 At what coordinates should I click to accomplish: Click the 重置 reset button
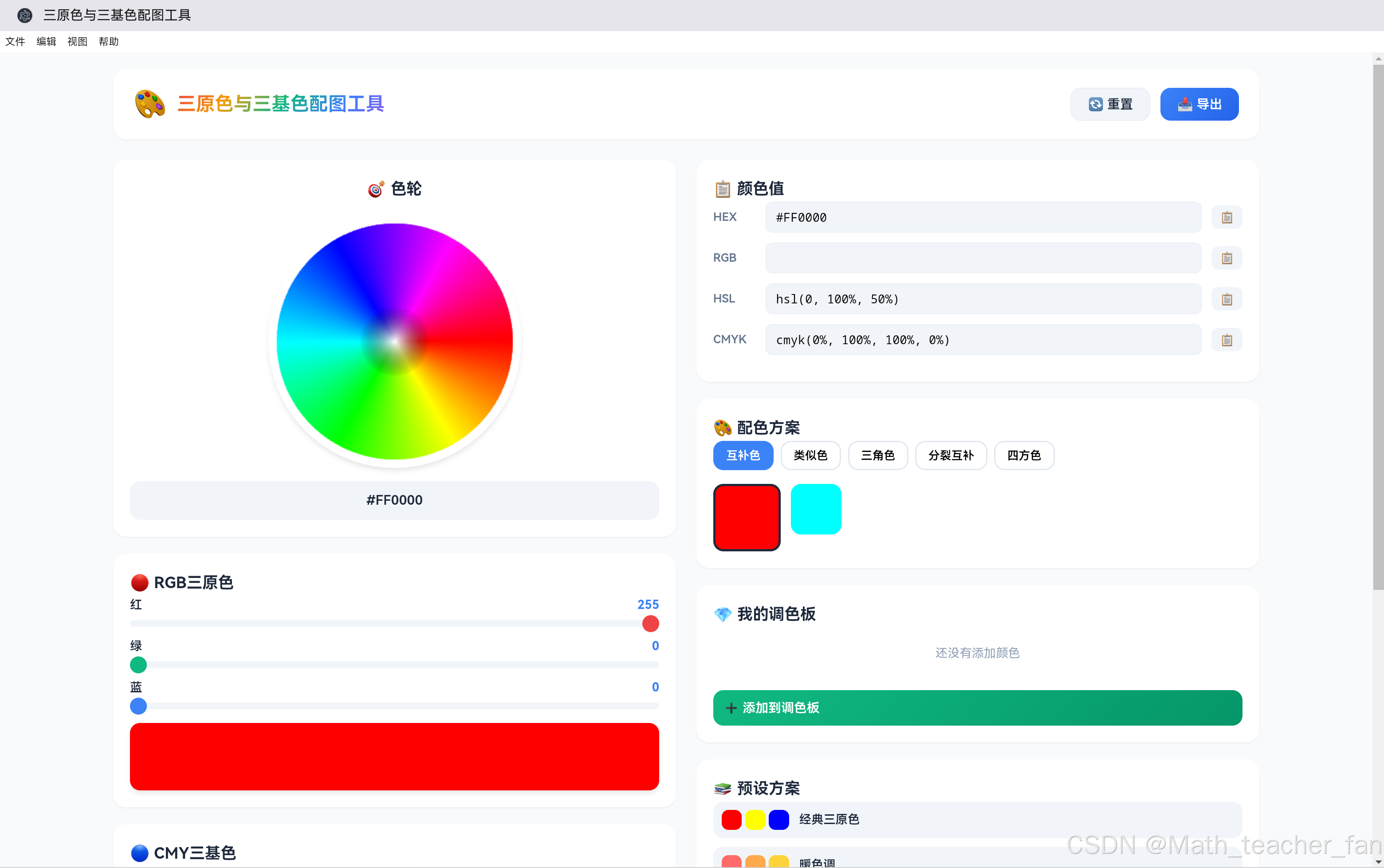(x=1110, y=104)
